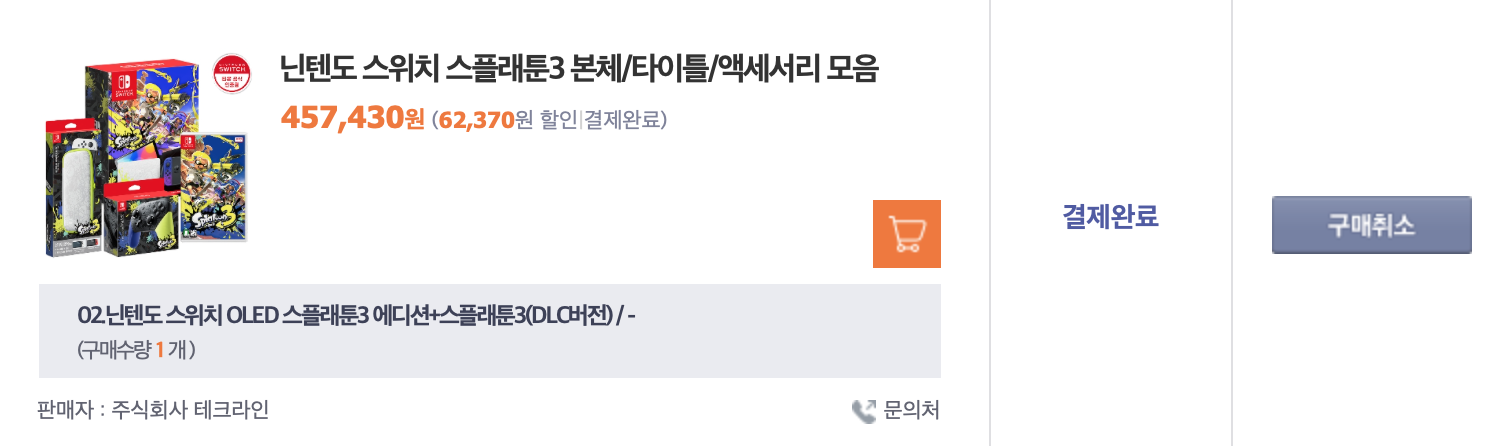Click the Pro Controller box in product image
The width and height of the screenshot is (1510, 446).
coord(140,220)
